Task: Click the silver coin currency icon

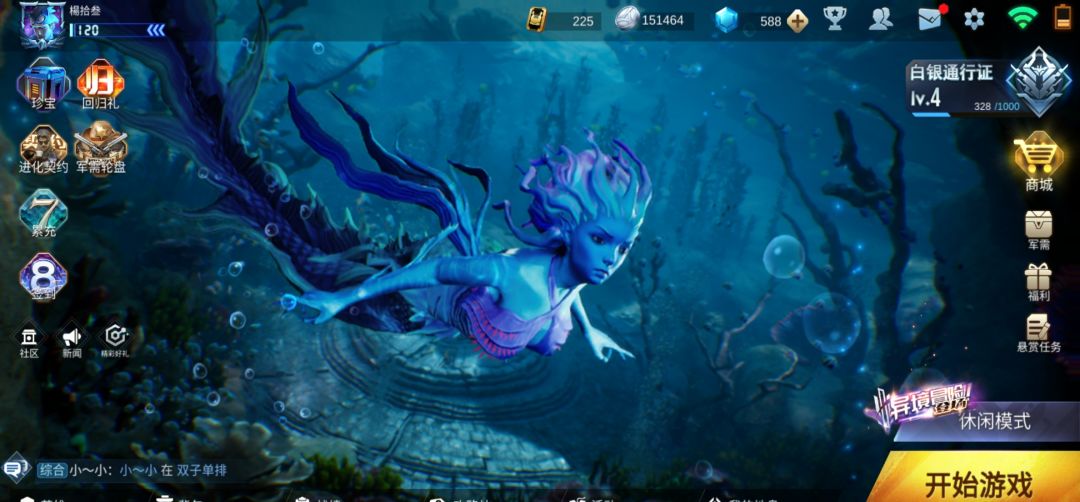Action: click(x=627, y=19)
